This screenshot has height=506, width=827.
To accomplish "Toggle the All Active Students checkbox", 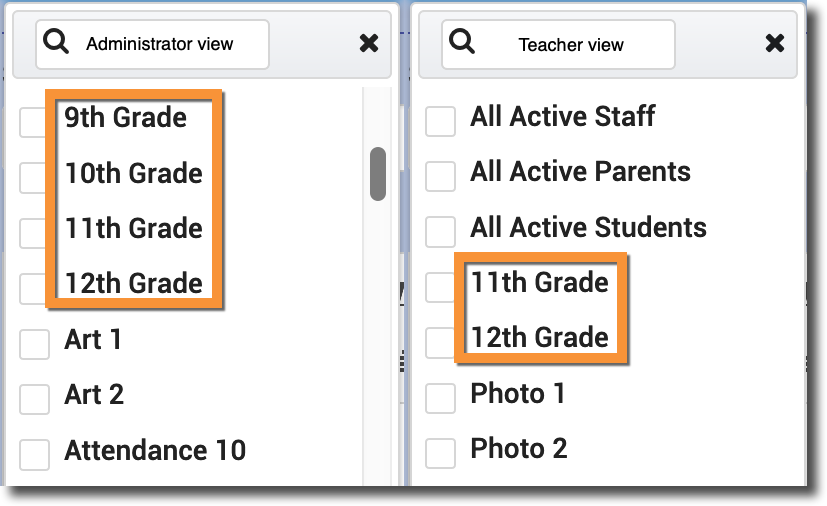I will (x=441, y=232).
